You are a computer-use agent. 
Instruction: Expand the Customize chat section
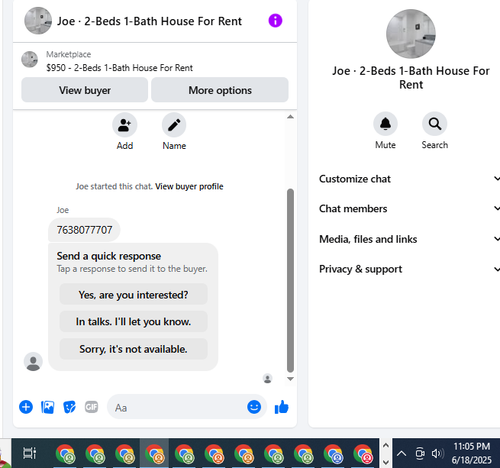(409, 179)
